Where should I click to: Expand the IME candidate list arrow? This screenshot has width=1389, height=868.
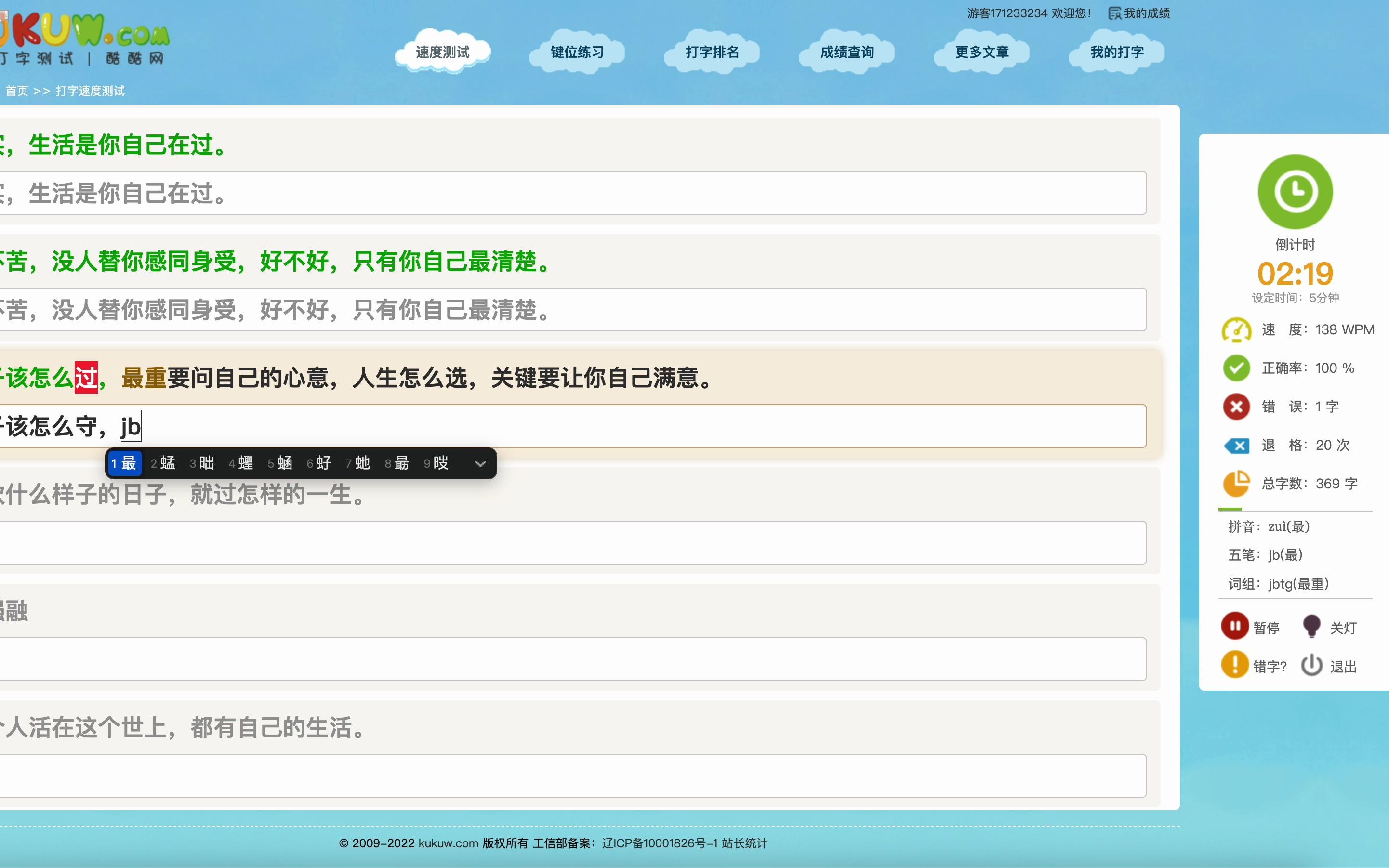tap(480, 463)
